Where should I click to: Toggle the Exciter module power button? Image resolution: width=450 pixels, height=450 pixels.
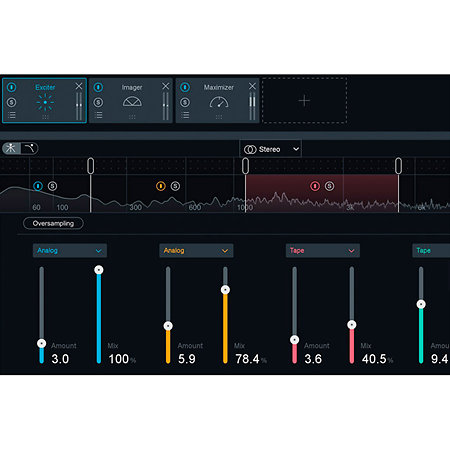coord(11,87)
